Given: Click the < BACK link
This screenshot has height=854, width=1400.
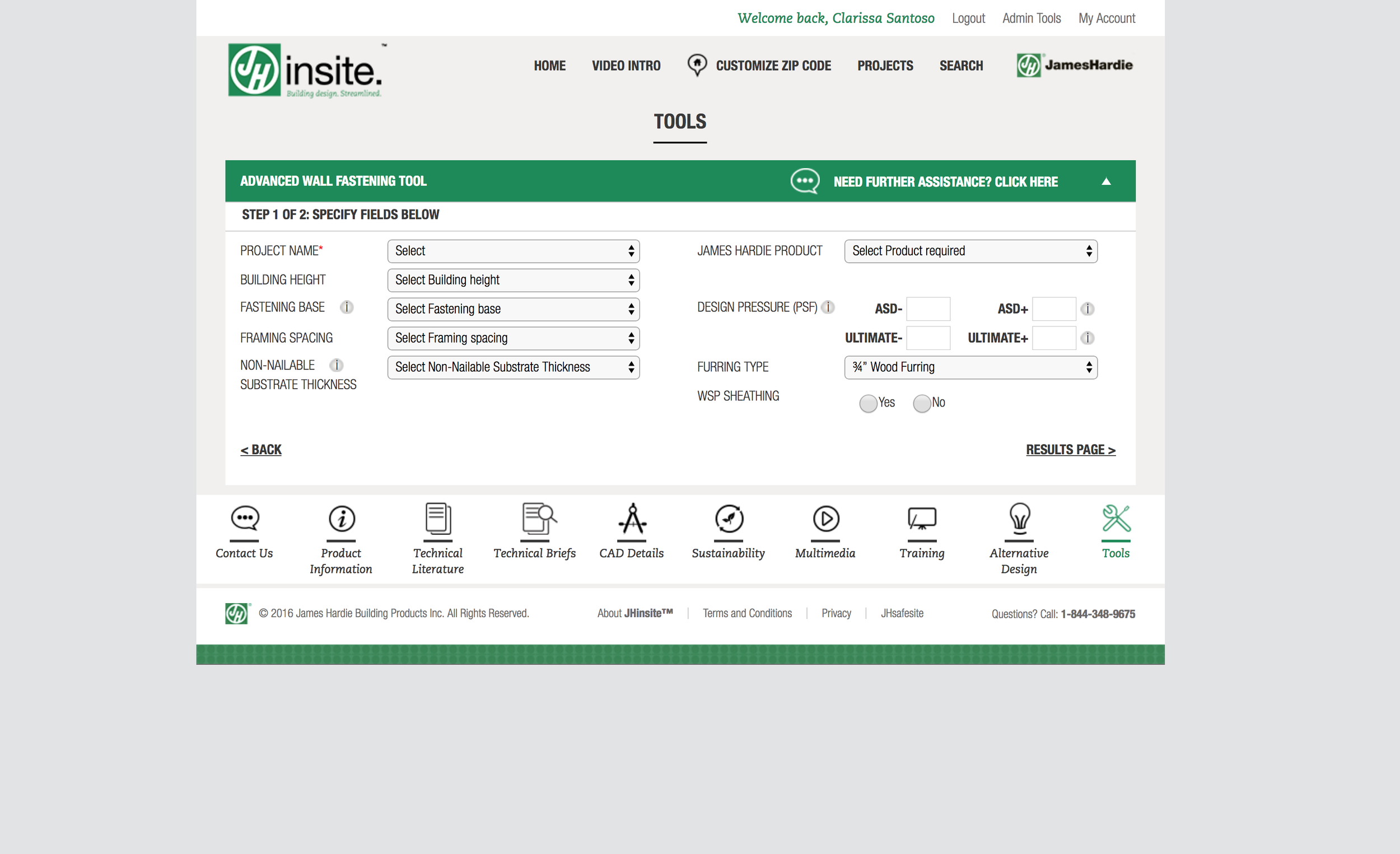Looking at the screenshot, I should pos(261,450).
